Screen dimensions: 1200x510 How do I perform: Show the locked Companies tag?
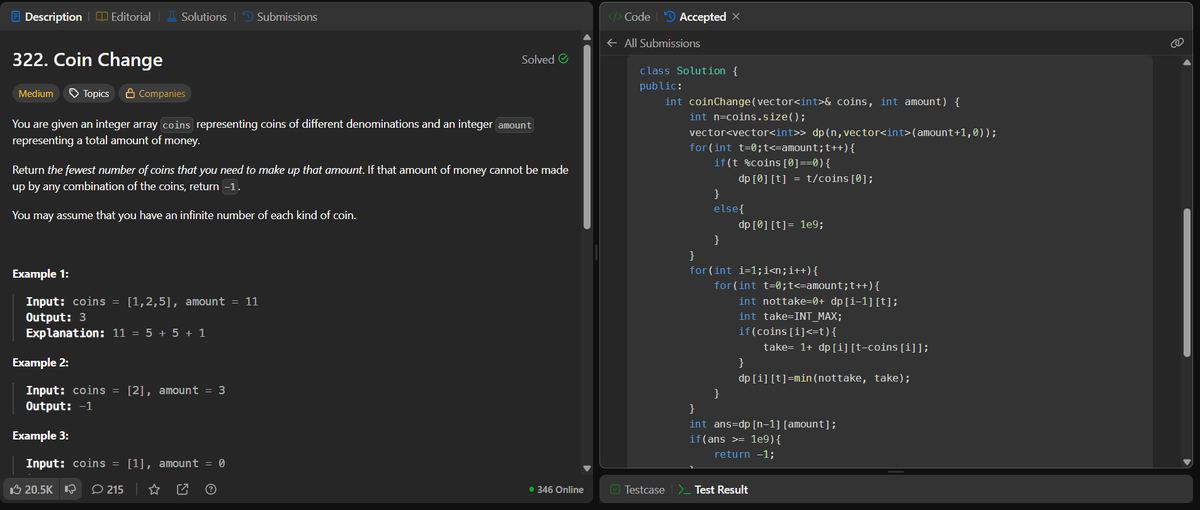point(154,94)
